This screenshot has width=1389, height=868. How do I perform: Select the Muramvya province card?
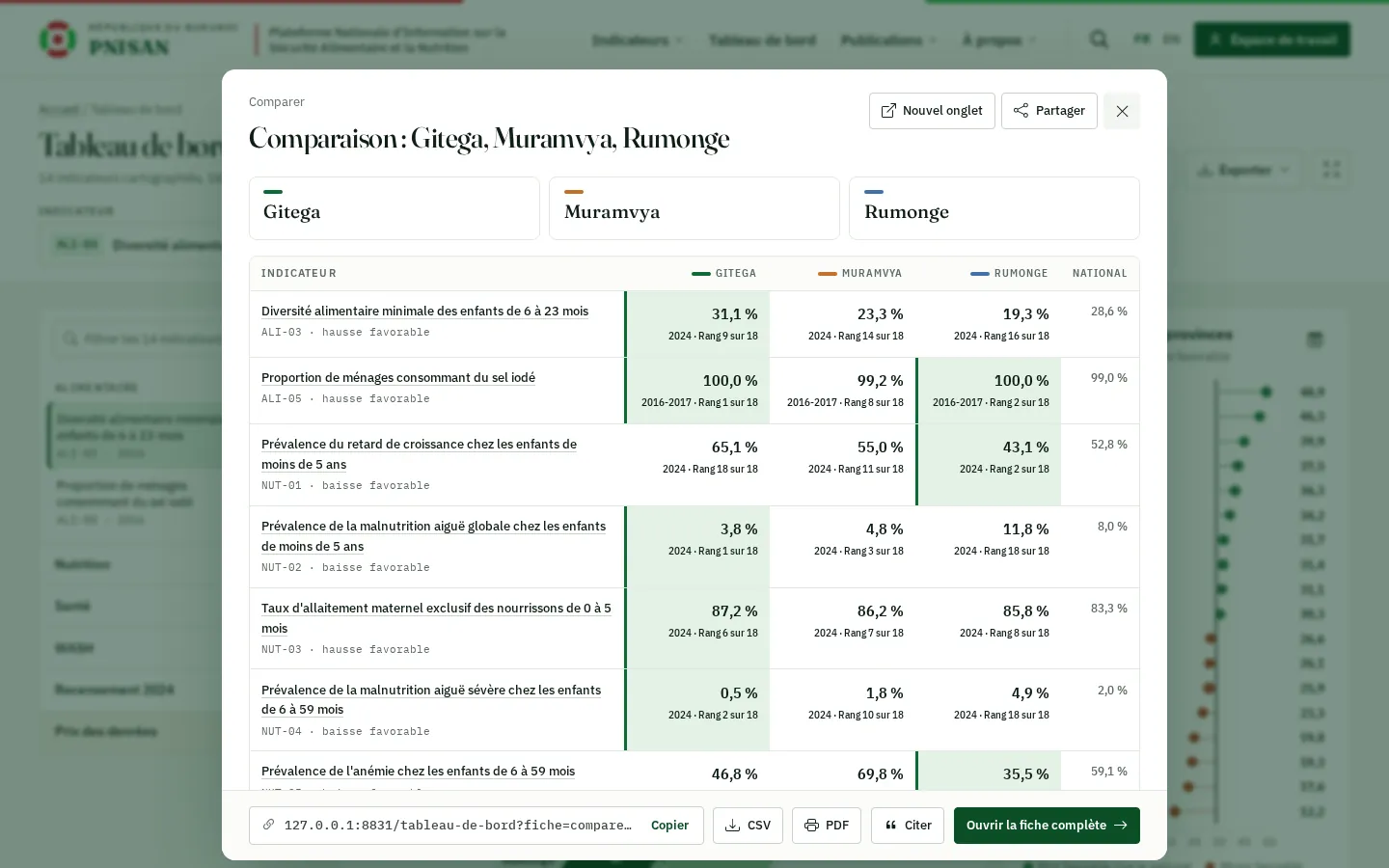(694, 208)
